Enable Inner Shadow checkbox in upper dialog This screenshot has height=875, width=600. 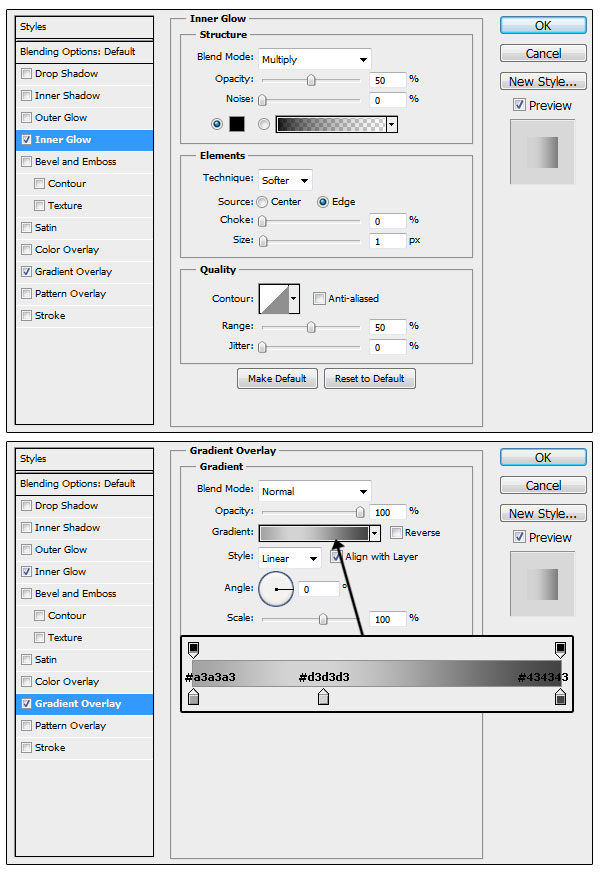(26, 95)
